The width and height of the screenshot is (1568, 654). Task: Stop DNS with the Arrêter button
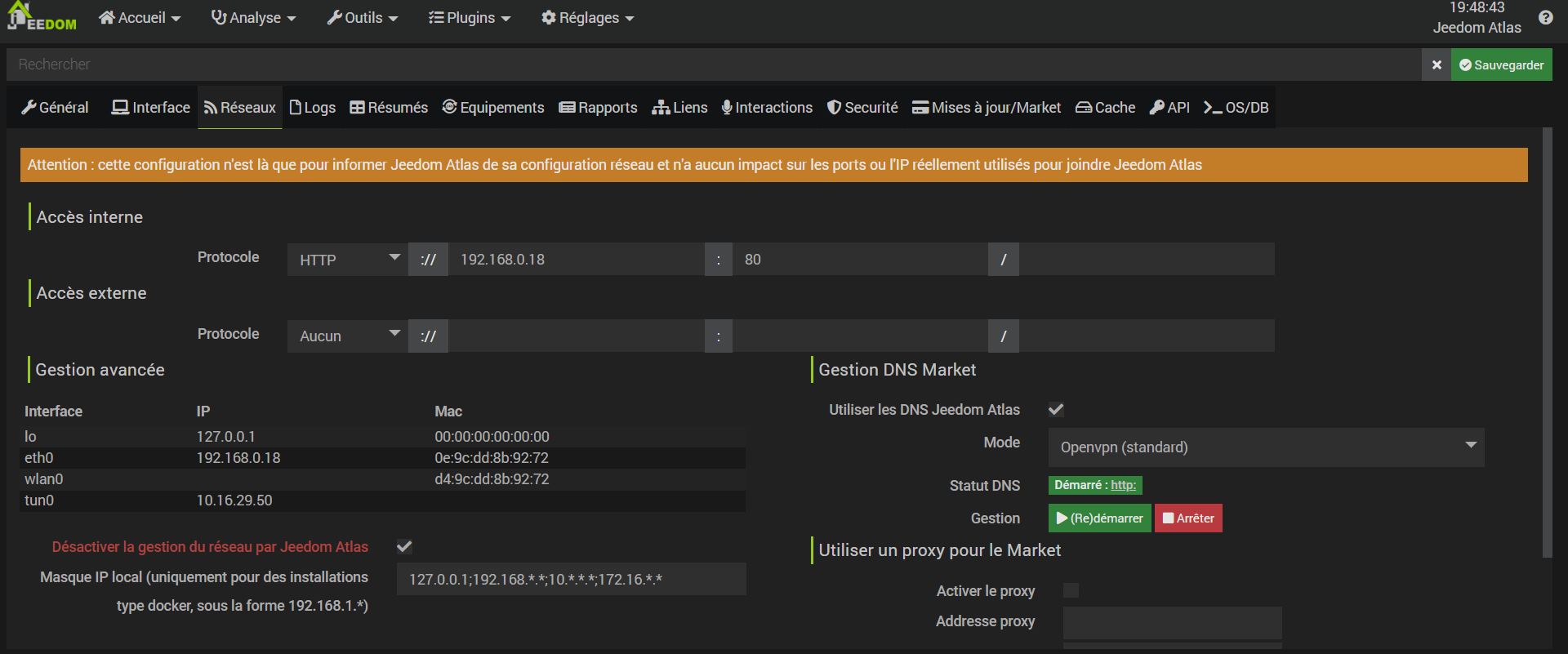tap(1188, 518)
